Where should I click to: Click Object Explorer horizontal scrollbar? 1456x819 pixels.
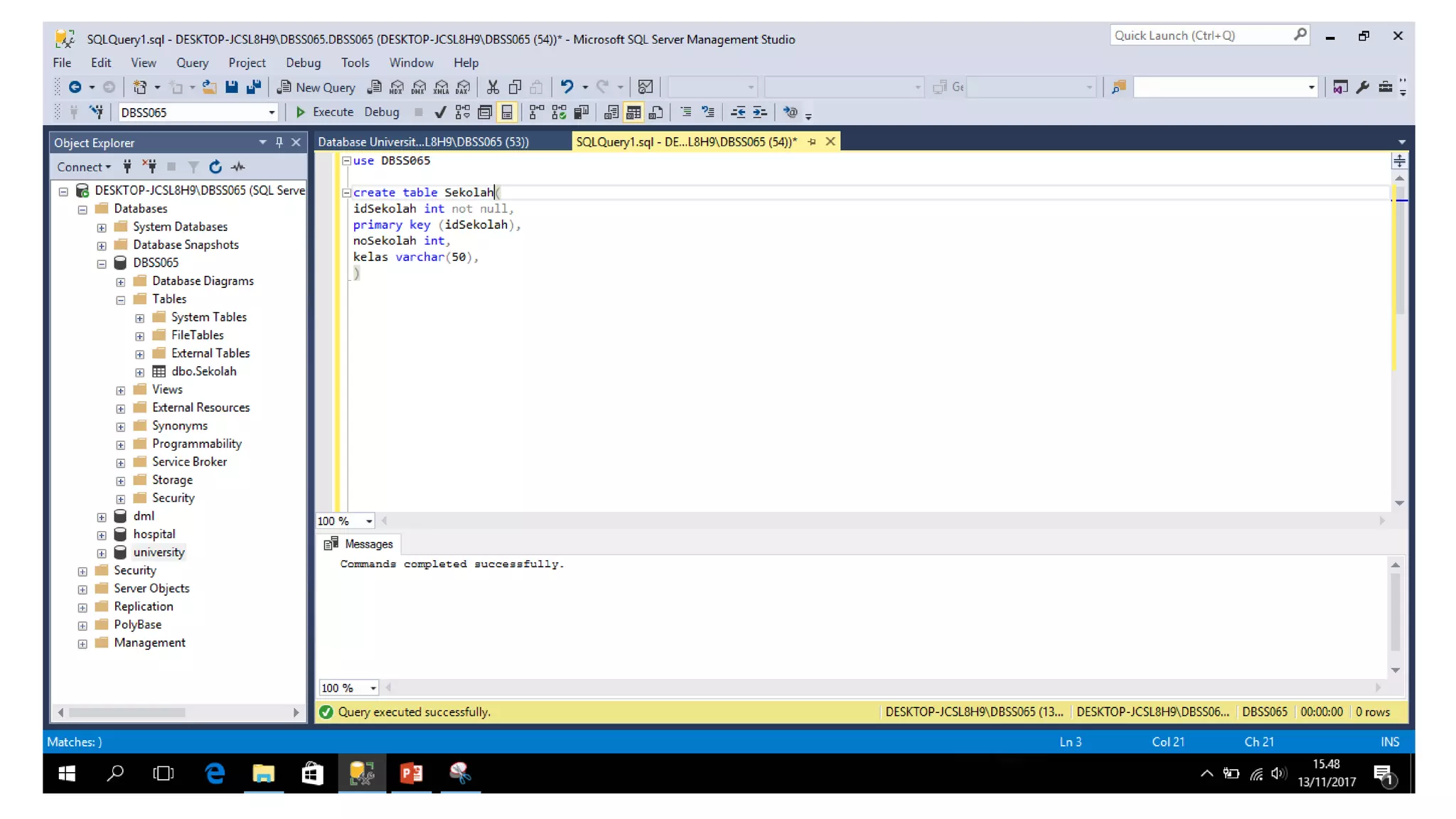coord(128,712)
